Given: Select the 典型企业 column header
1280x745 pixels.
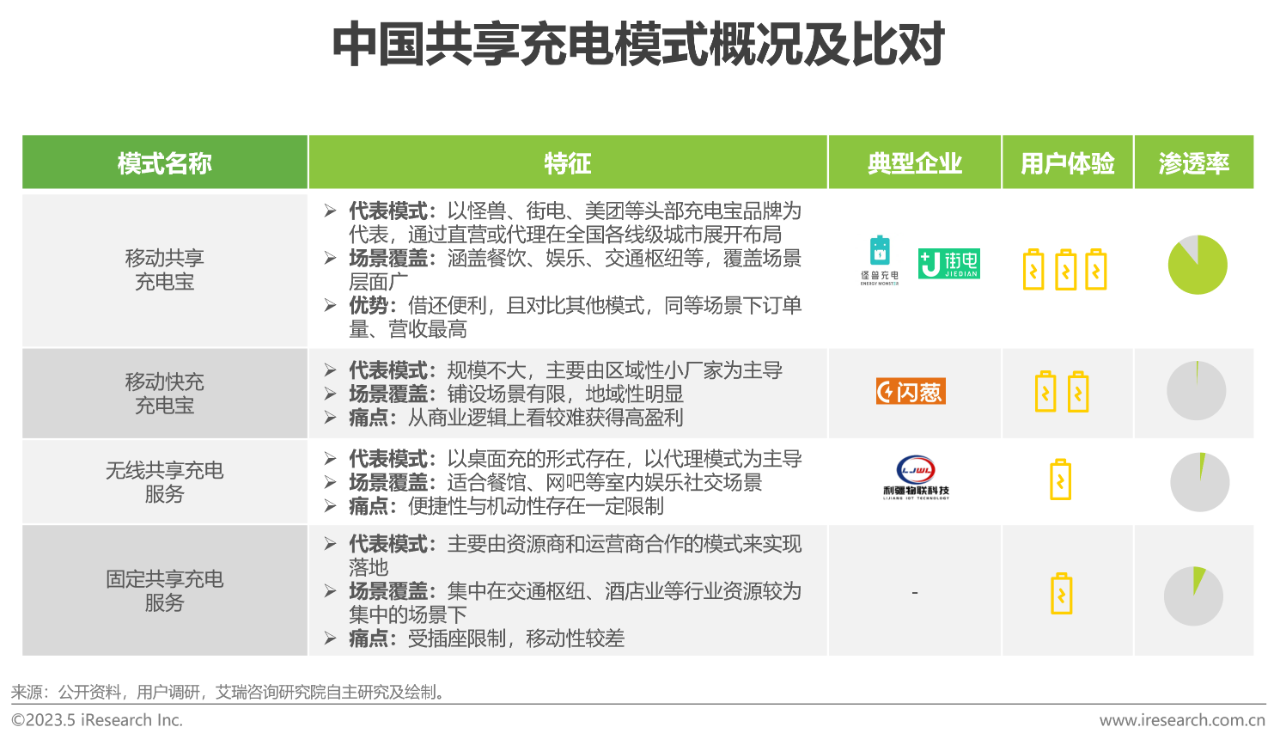Looking at the screenshot, I should coord(914,162).
